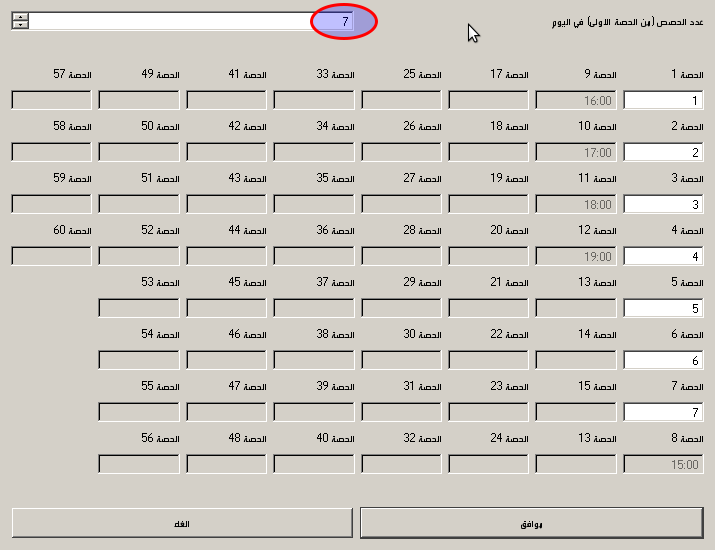Screen dimensions: 715x550
Task: Select the الحصة 5 input field
Action: [663, 308]
